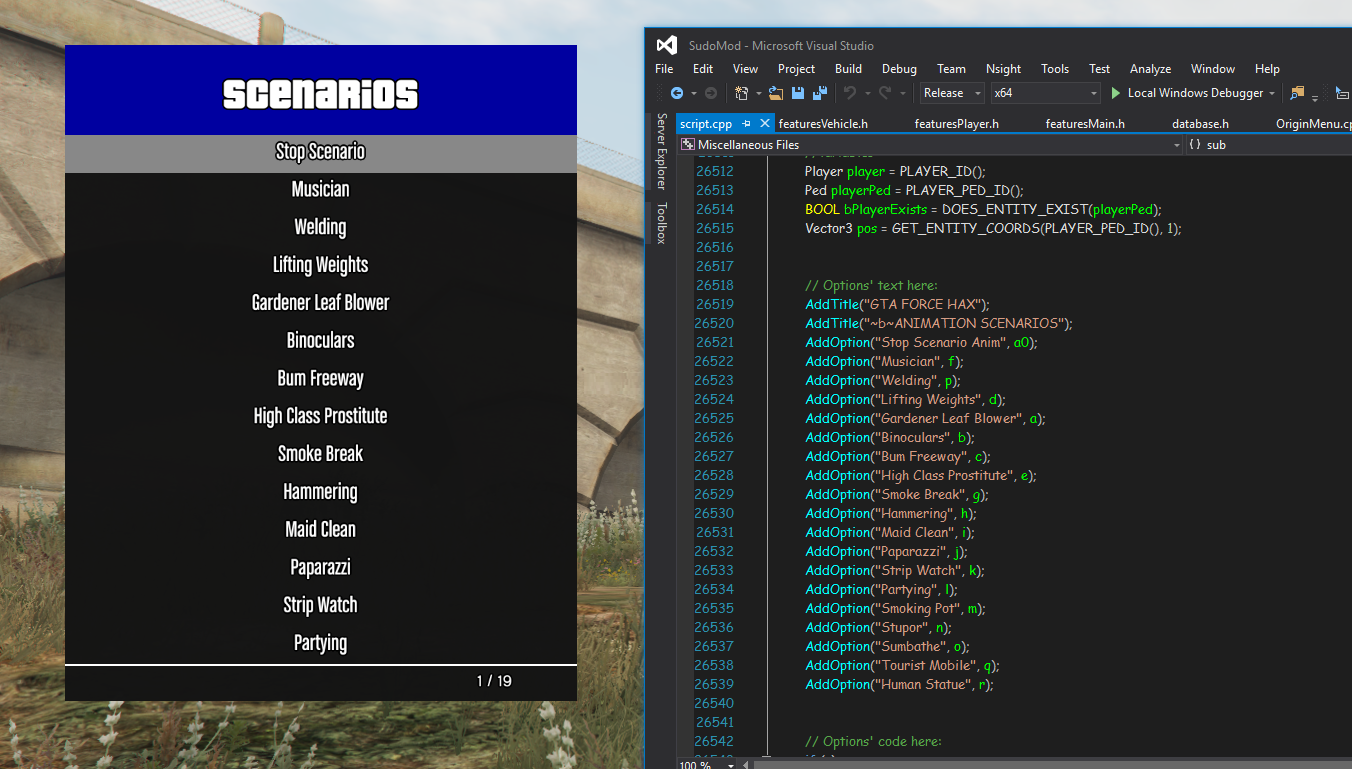Open the View menu
Screen dimensions: 1352x769
click(745, 69)
